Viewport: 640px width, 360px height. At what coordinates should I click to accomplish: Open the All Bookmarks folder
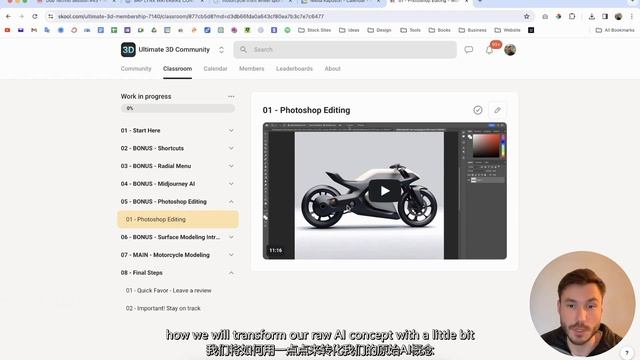615,30
